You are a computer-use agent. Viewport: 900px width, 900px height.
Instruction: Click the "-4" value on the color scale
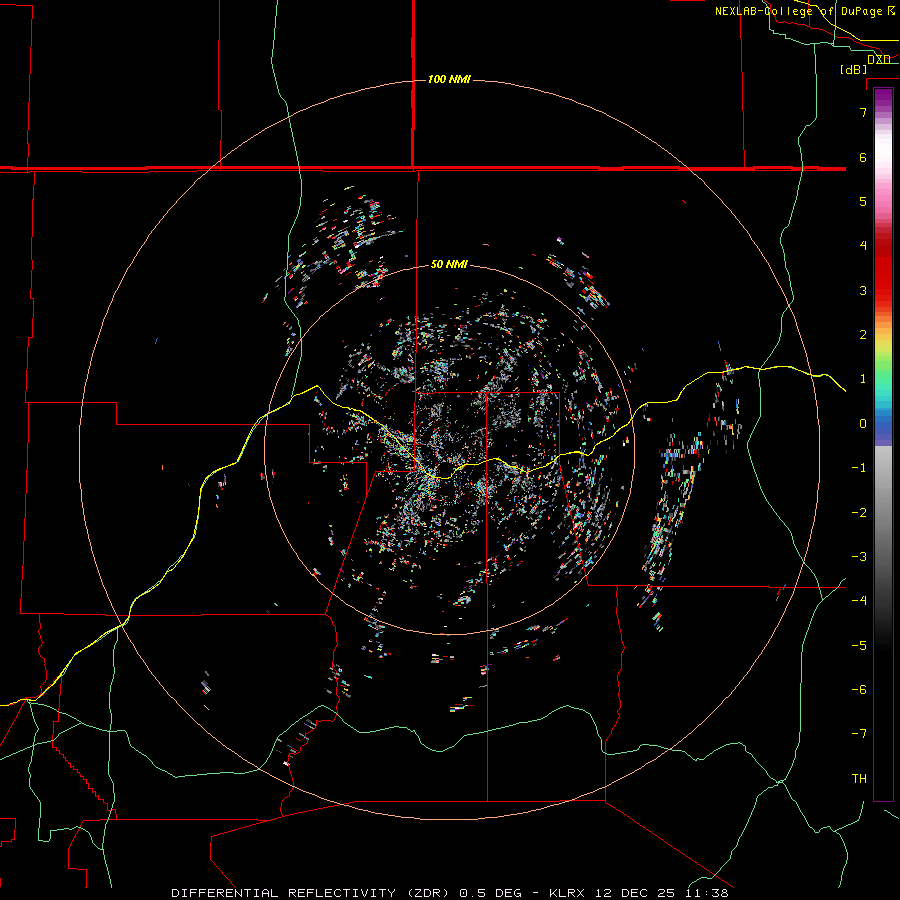click(x=859, y=601)
